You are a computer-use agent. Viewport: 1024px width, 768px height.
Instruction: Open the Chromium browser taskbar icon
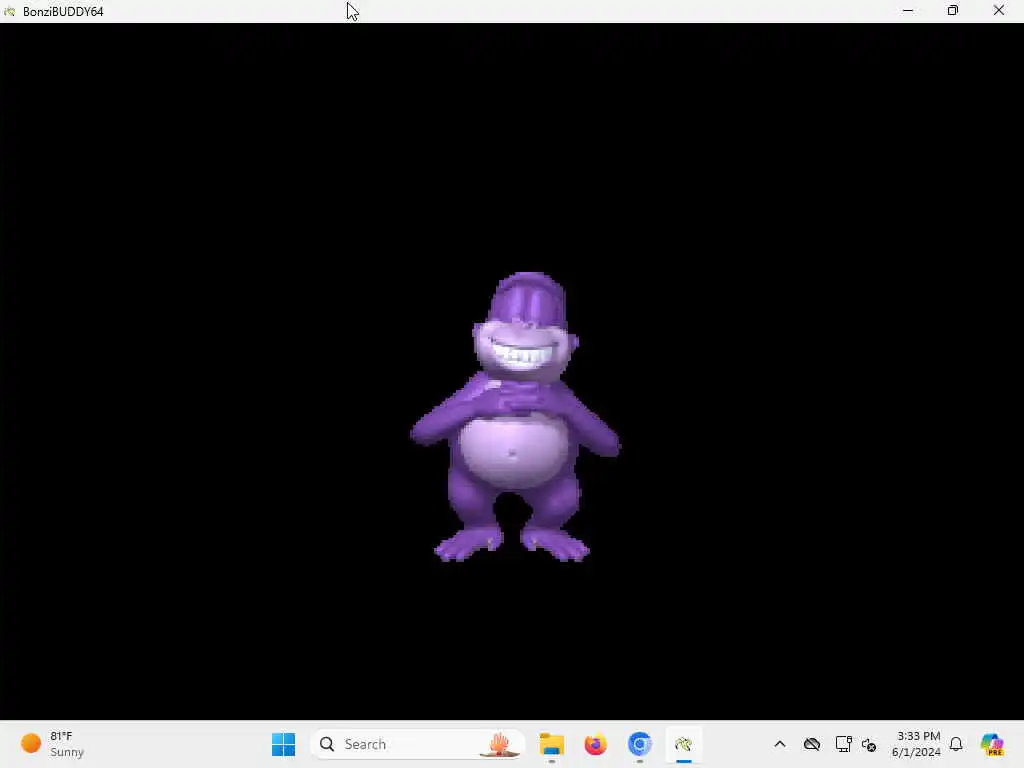(x=639, y=744)
